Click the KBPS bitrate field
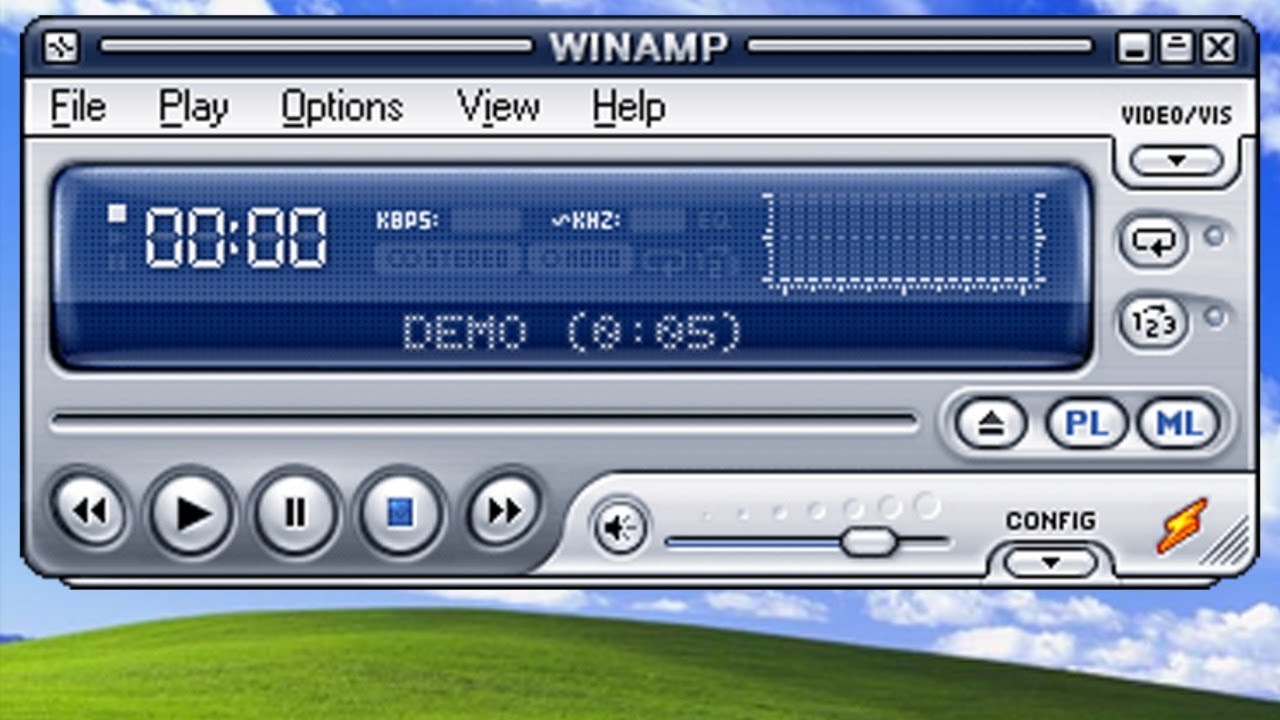The width and height of the screenshot is (1280, 720). [485, 221]
